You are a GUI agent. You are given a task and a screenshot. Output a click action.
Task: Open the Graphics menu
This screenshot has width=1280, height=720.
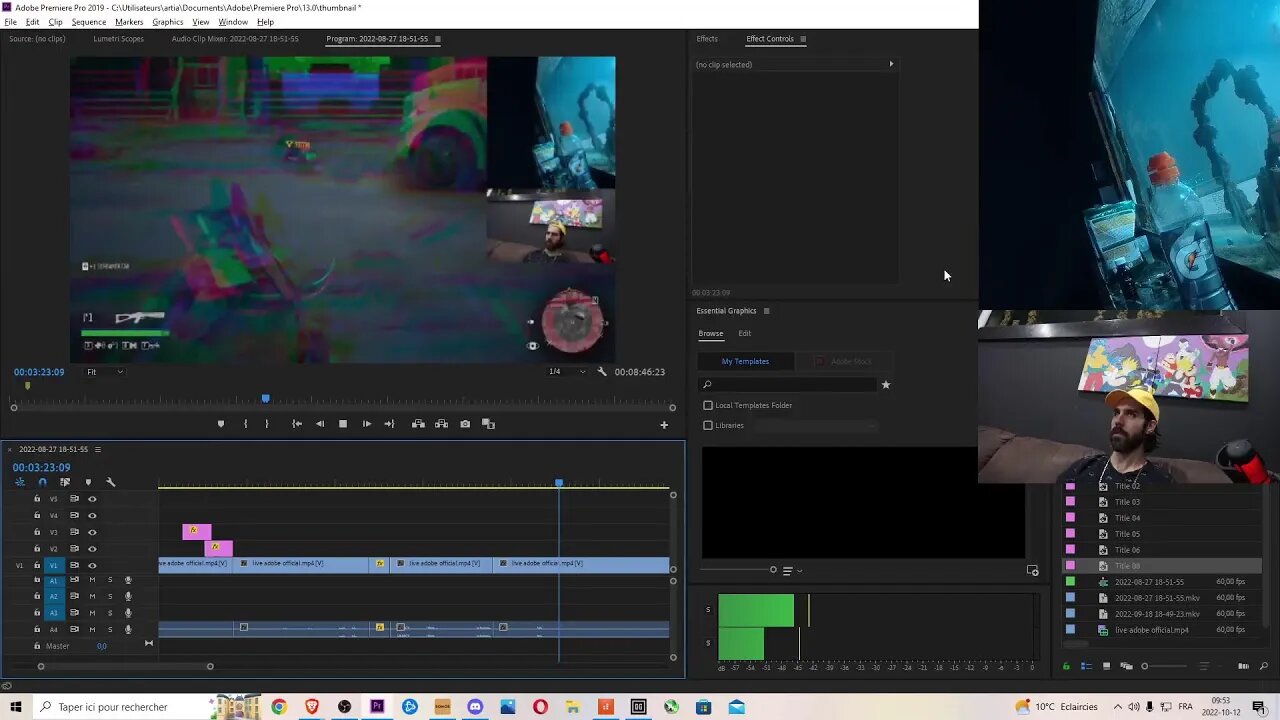click(168, 22)
